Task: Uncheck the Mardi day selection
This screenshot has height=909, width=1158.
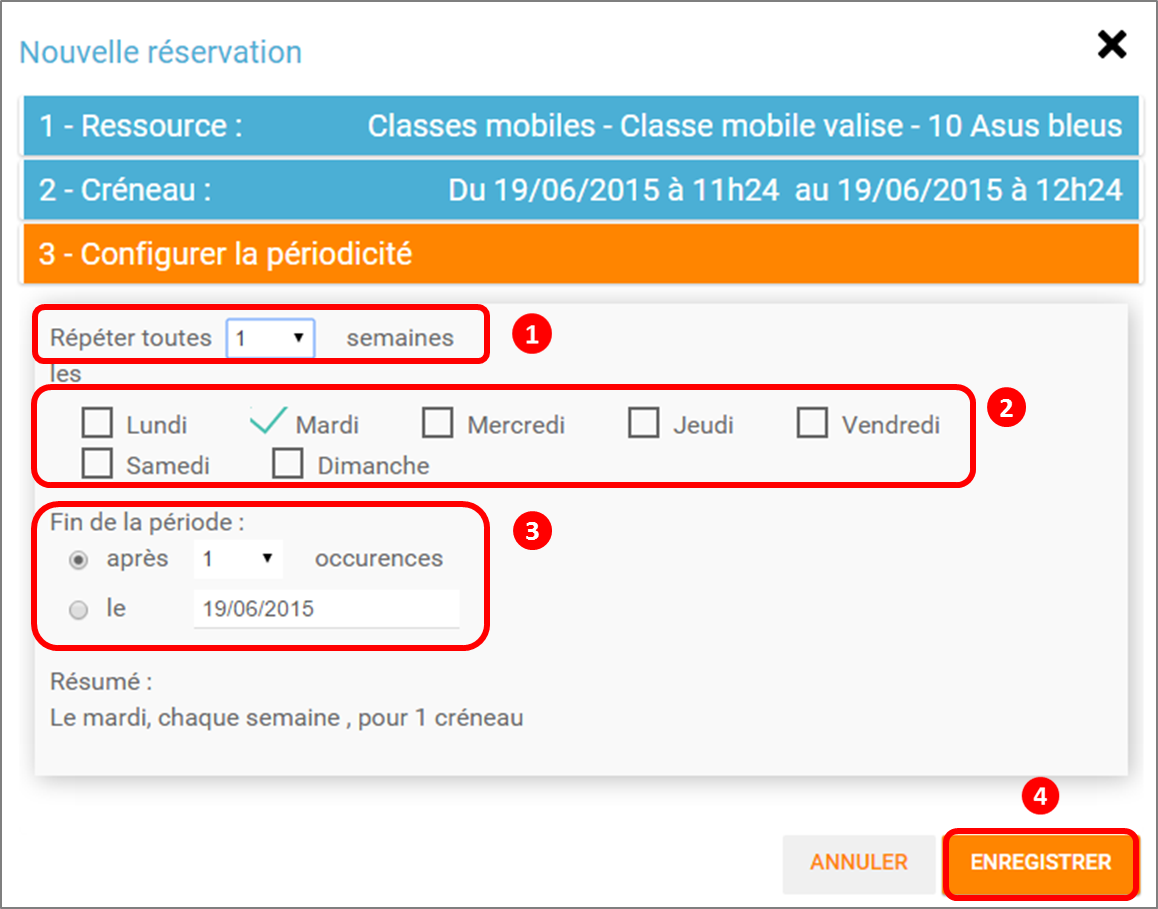Action: (x=267, y=422)
